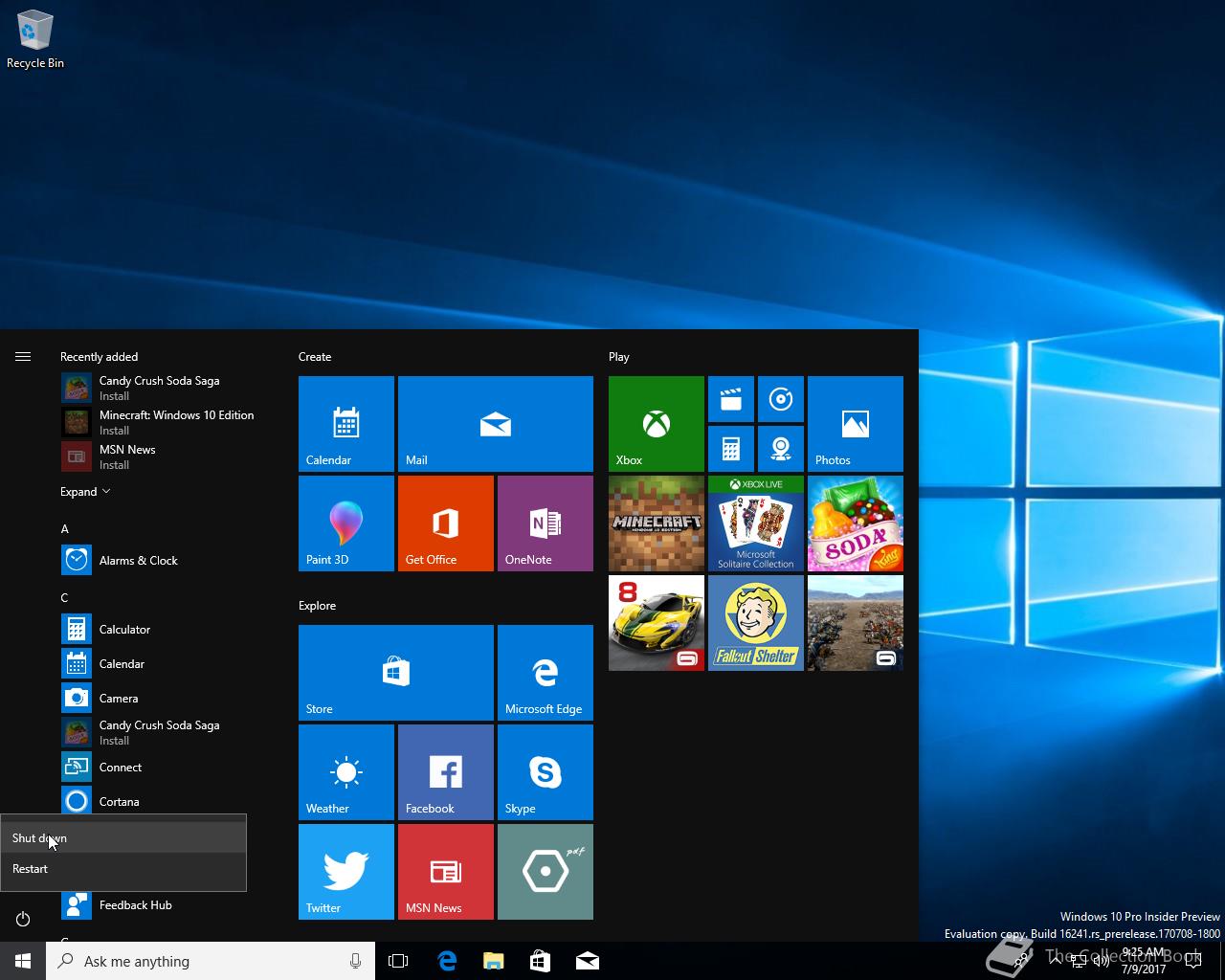The width and height of the screenshot is (1225, 980).
Task: Open the small Maps pin tile
Action: point(781,449)
